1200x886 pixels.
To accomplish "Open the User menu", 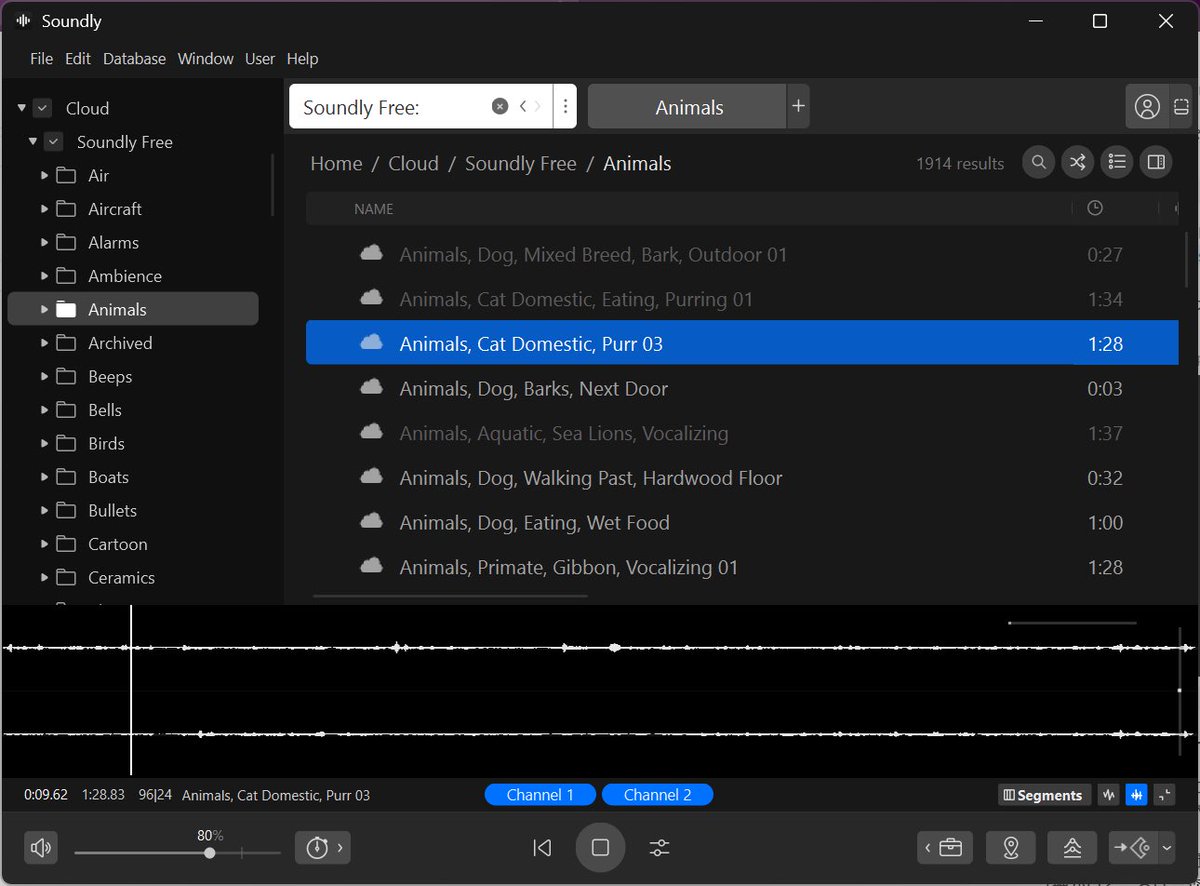I will [260, 59].
